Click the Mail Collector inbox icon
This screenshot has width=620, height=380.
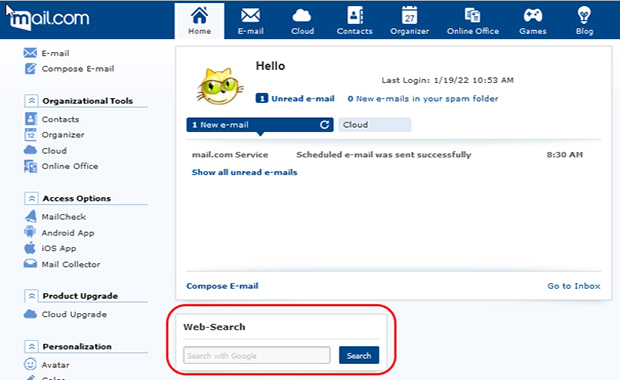click(x=30, y=264)
